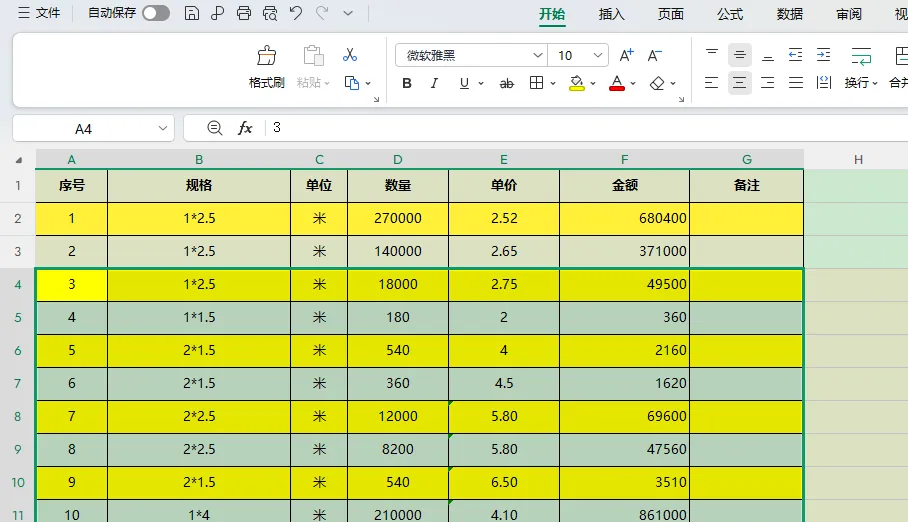The width and height of the screenshot is (908, 522).
Task: Expand font color dropdown arrow
Action: click(633, 83)
